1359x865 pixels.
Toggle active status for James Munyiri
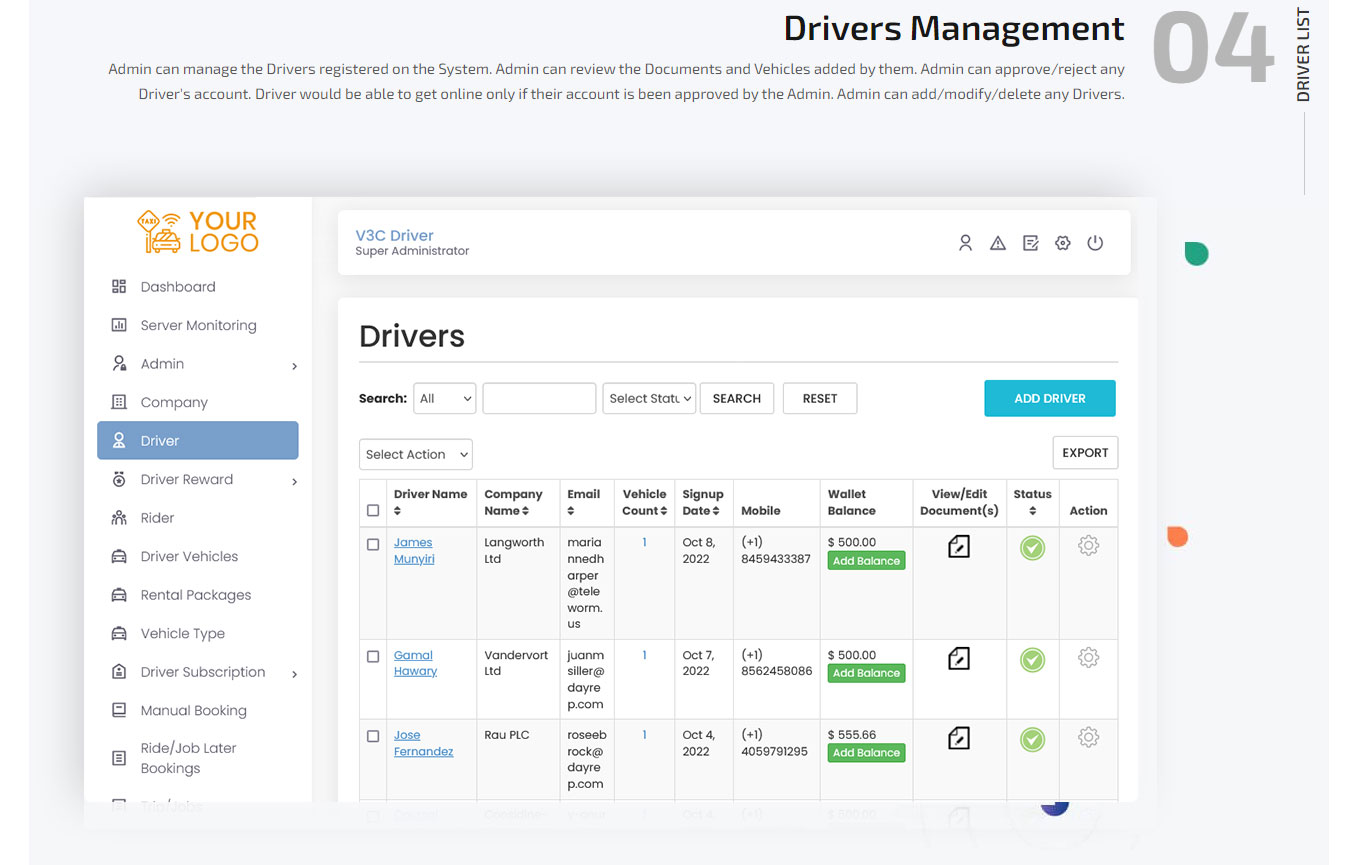click(x=1032, y=547)
